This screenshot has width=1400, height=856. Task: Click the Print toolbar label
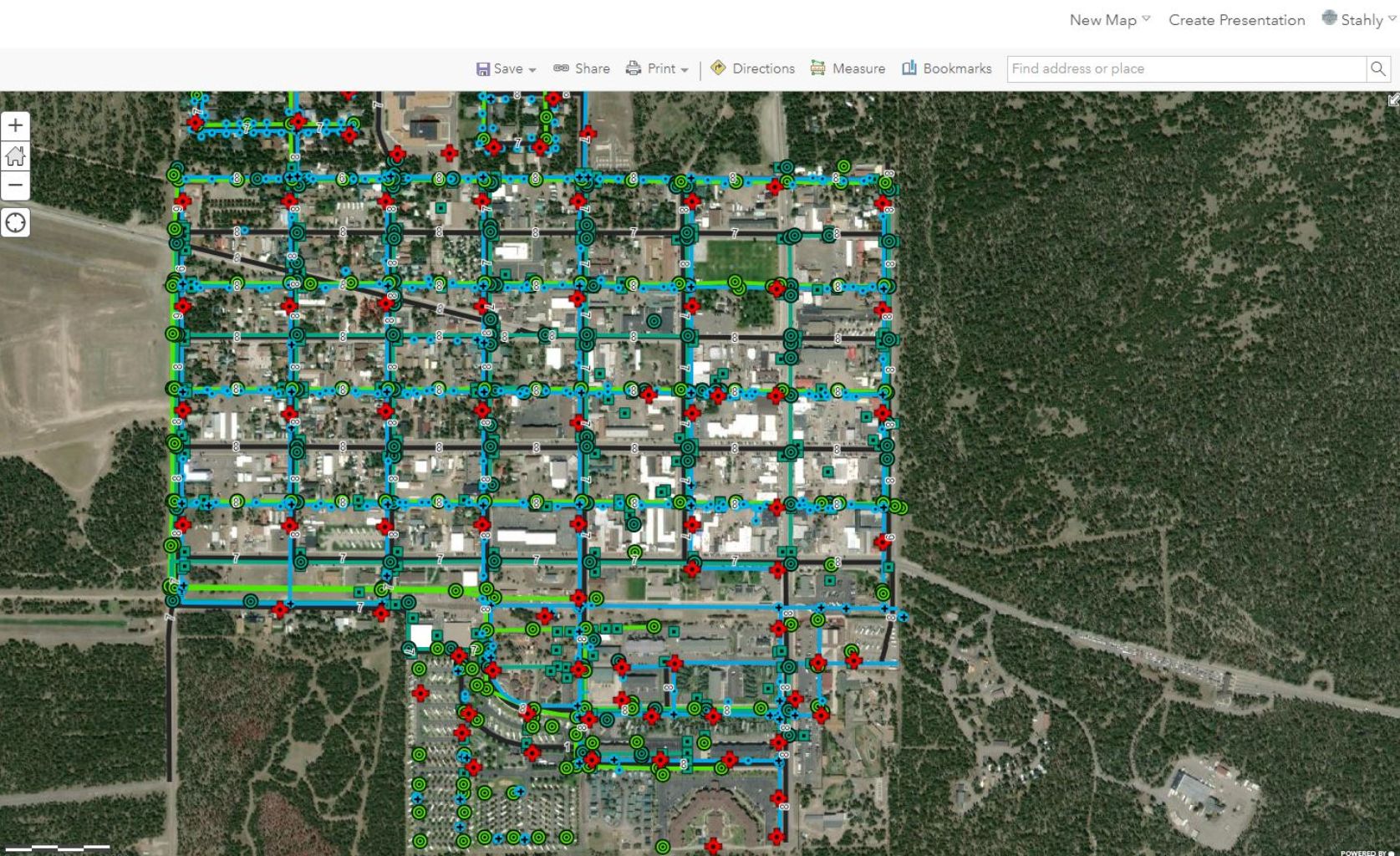[661, 69]
